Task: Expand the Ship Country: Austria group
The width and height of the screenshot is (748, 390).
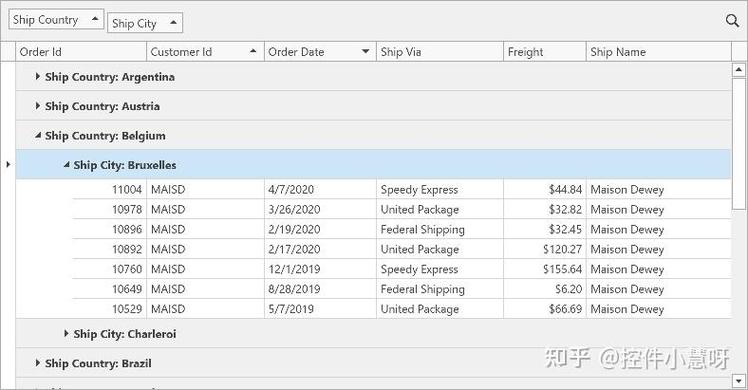Action: click(38, 106)
